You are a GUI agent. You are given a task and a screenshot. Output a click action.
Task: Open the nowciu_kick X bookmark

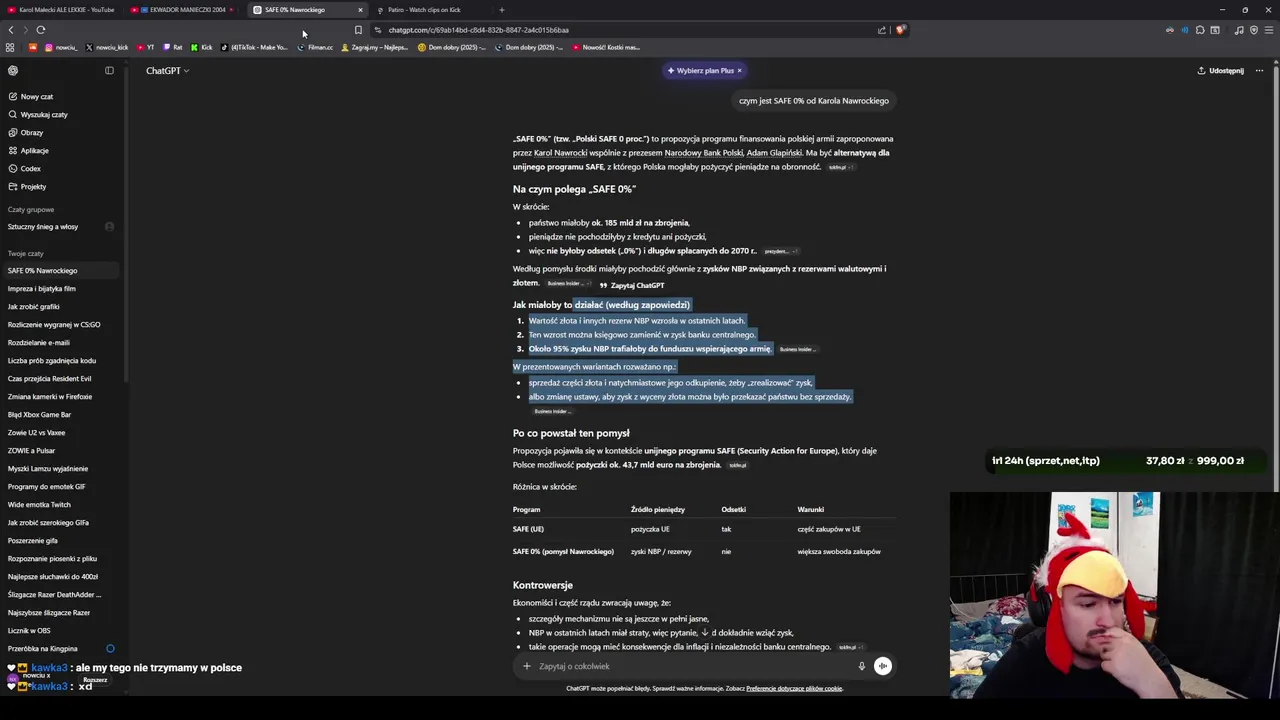(x=107, y=47)
